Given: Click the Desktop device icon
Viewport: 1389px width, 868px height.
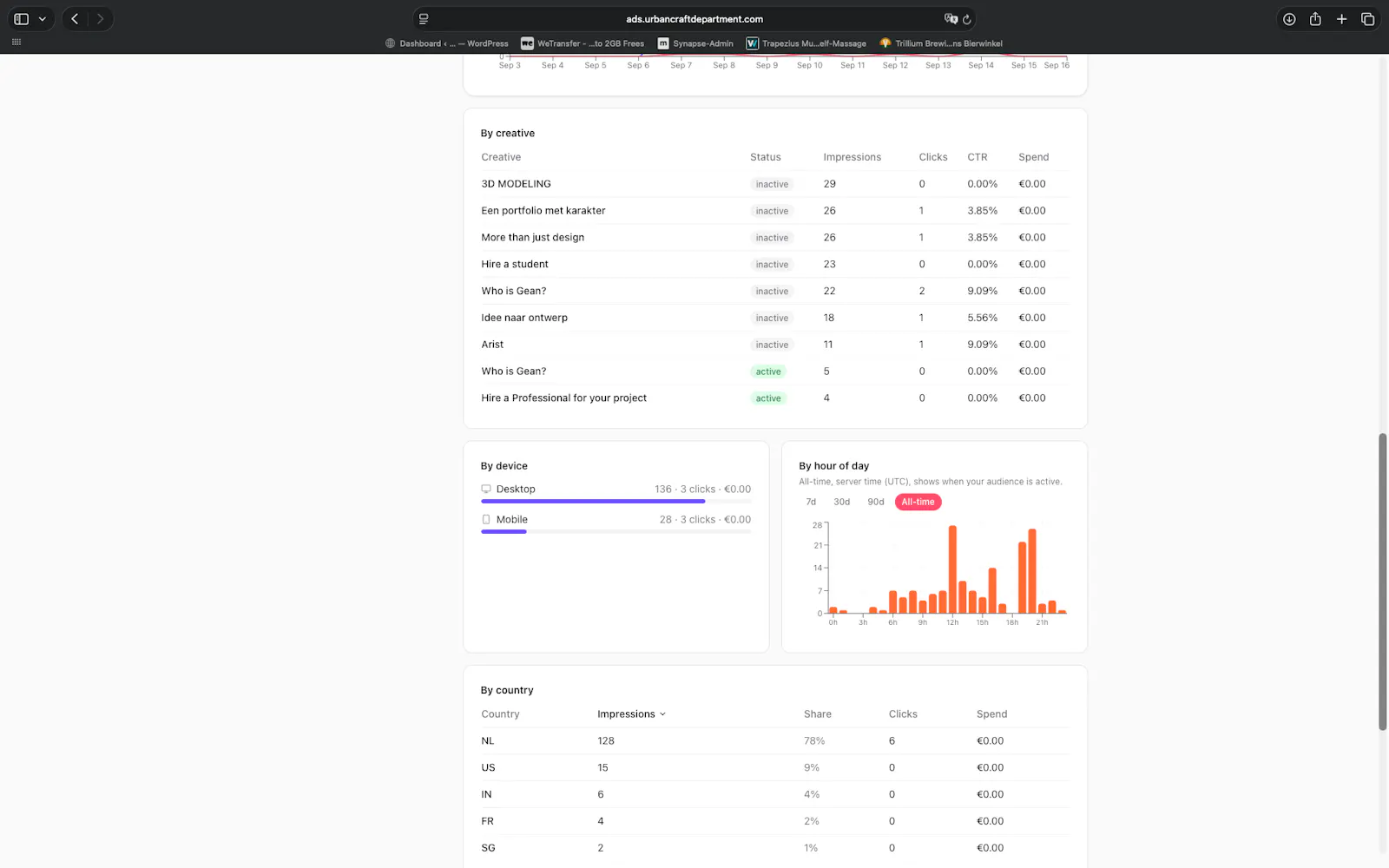Looking at the screenshot, I should point(486,489).
